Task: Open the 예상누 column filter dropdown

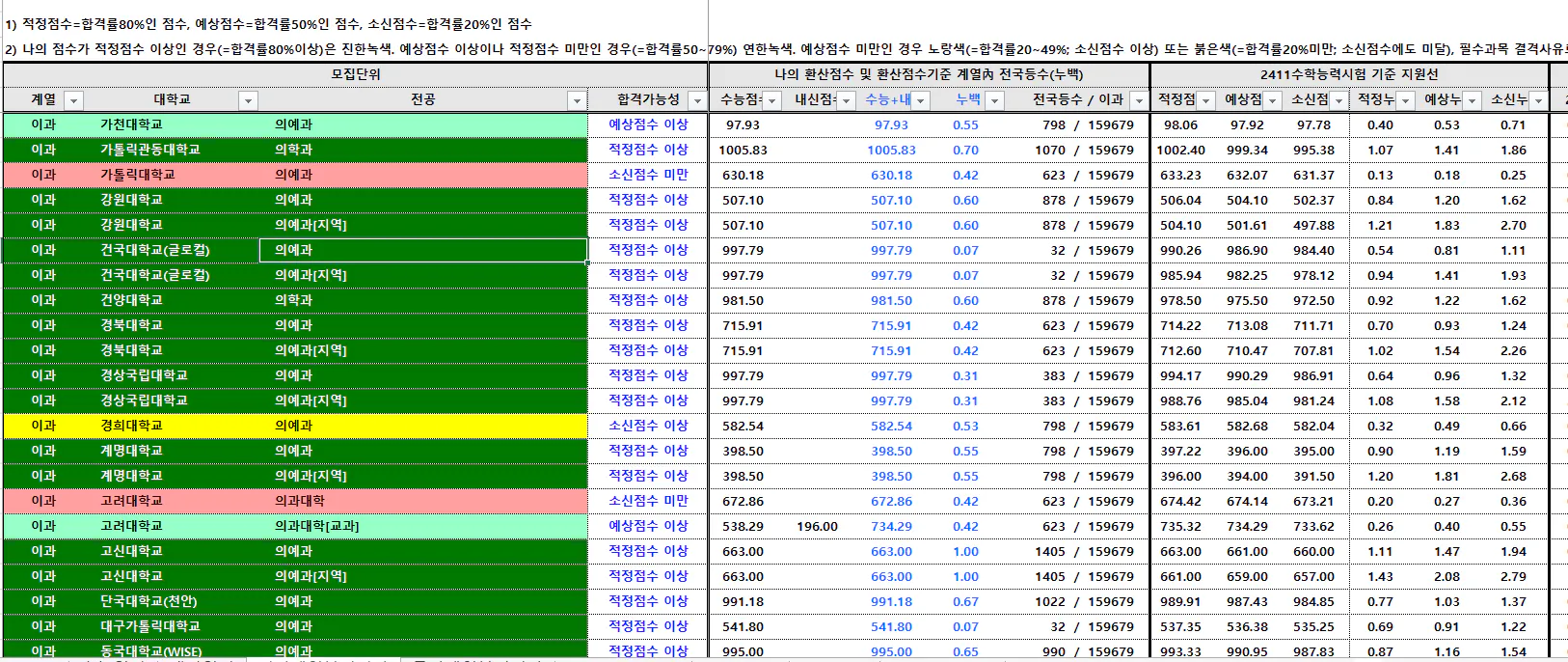Action: [x=1472, y=100]
